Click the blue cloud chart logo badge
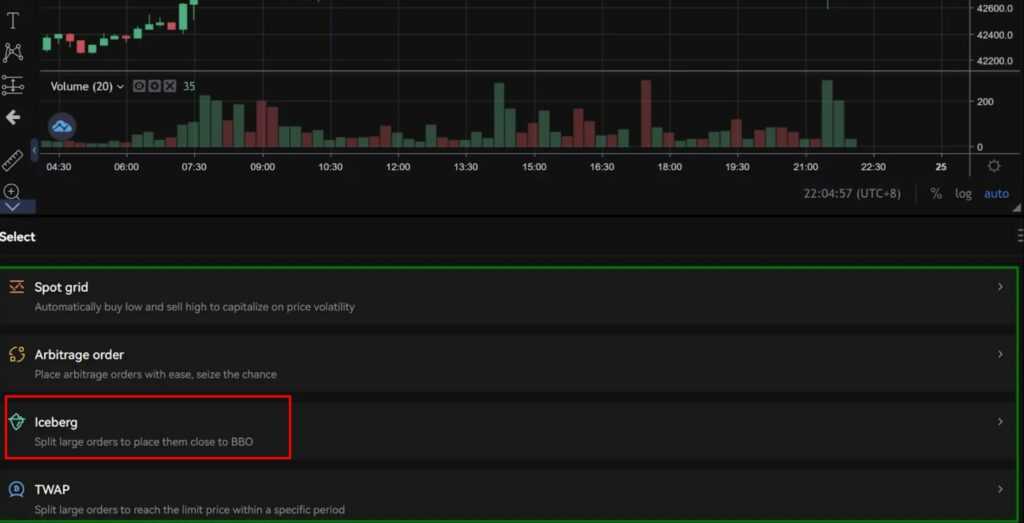This screenshot has width=1024, height=523. point(63,127)
